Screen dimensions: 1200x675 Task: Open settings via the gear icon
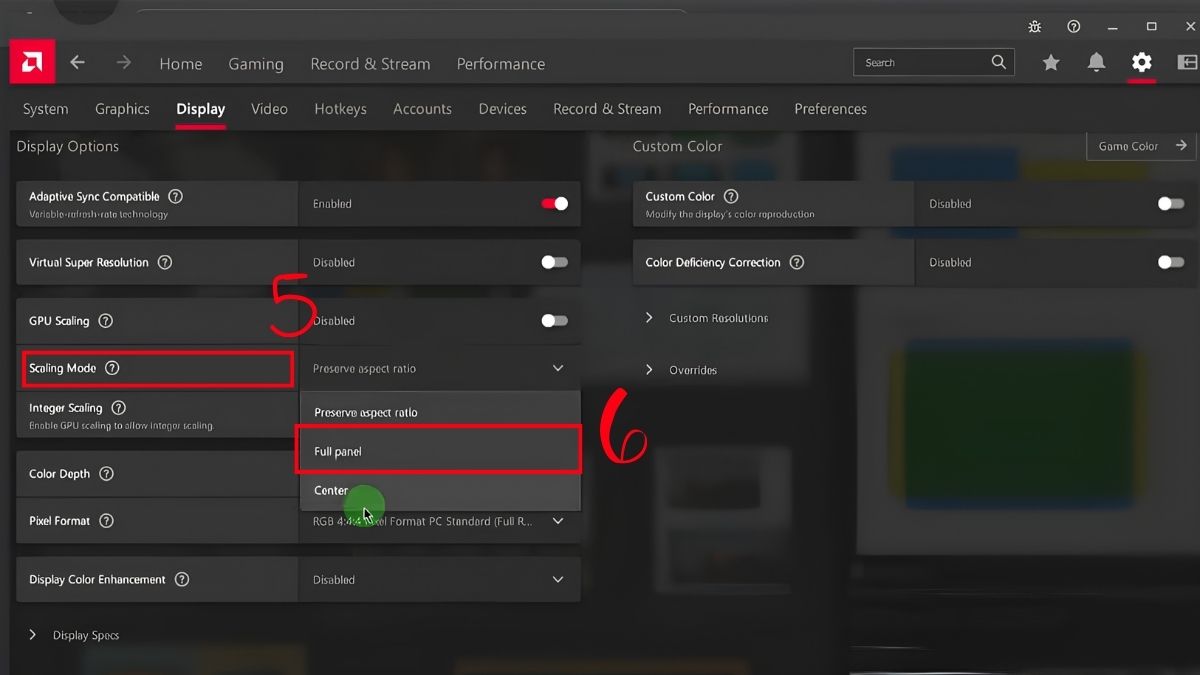[1141, 61]
